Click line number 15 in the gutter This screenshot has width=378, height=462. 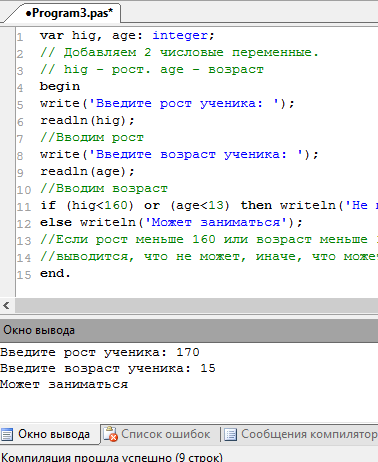point(24,275)
